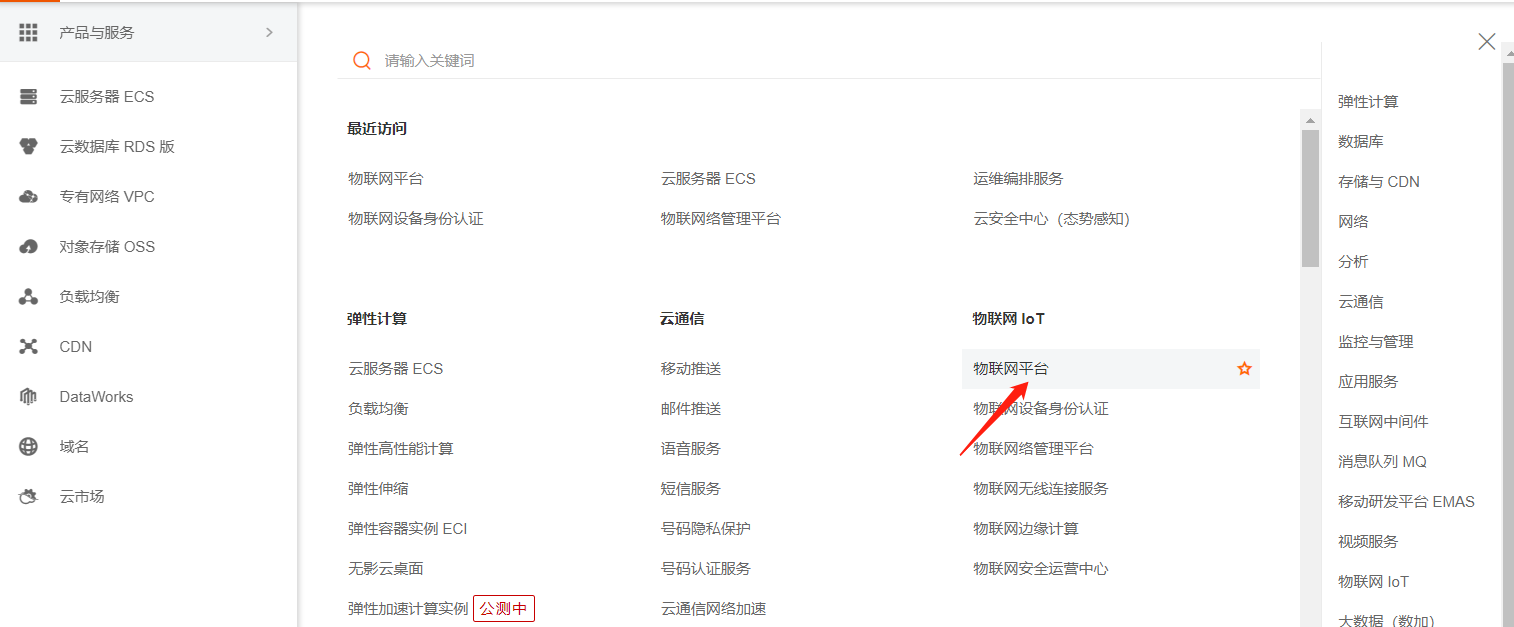
Task: Open 物联网边缘计算 link
Action: coord(1026,529)
